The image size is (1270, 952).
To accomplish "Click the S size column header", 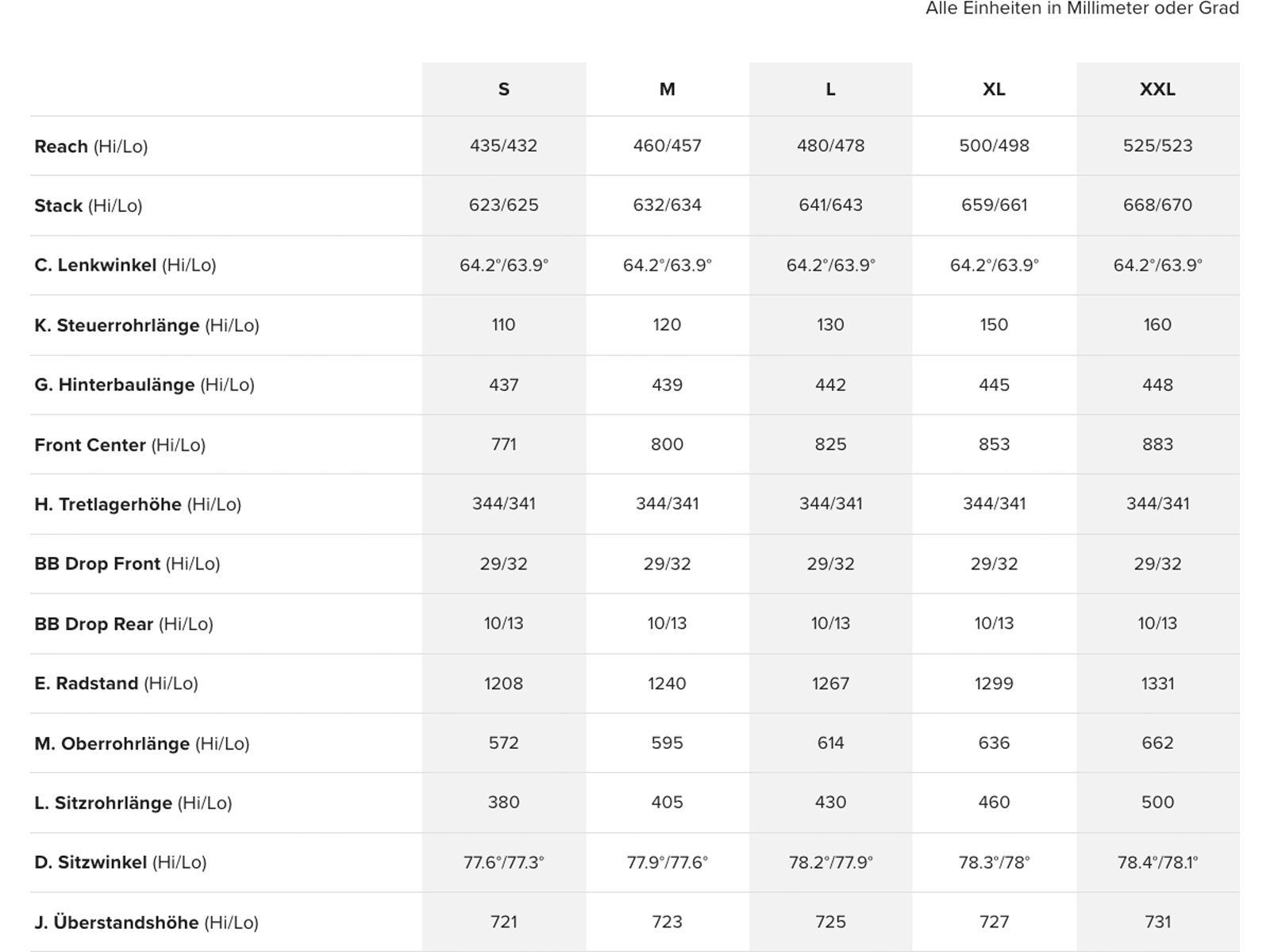I will coord(504,90).
